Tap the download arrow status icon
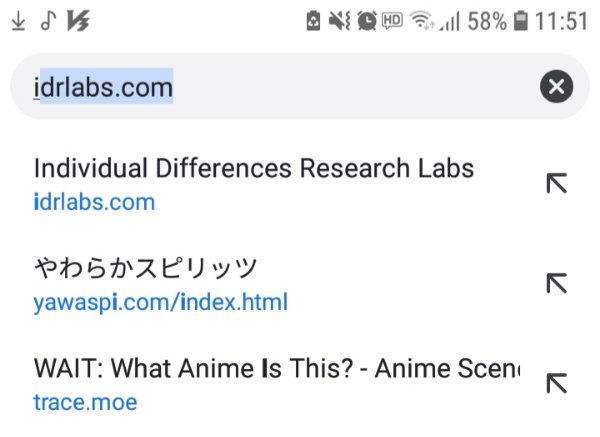Screen dimensions: 600x437 tap(18, 20)
